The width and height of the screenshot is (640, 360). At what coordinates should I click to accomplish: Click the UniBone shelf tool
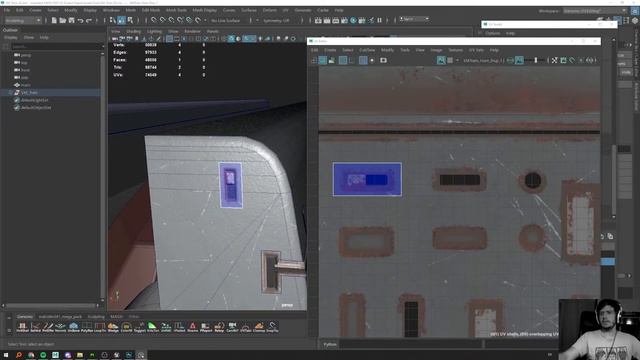pyautogui.click(x=73, y=327)
